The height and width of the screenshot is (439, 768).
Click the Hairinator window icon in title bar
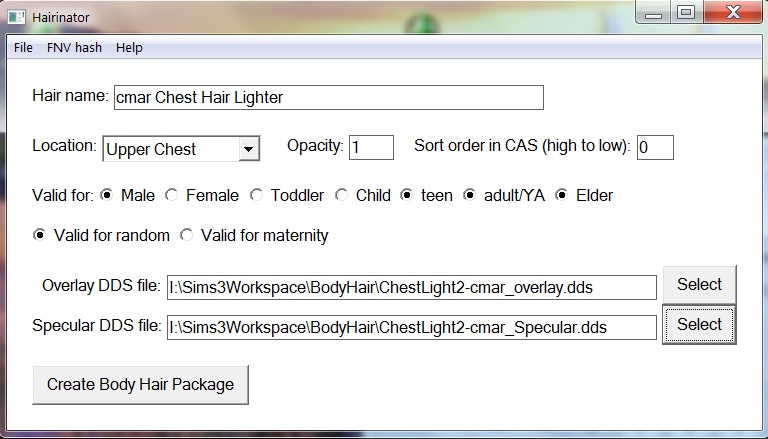(16, 17)
